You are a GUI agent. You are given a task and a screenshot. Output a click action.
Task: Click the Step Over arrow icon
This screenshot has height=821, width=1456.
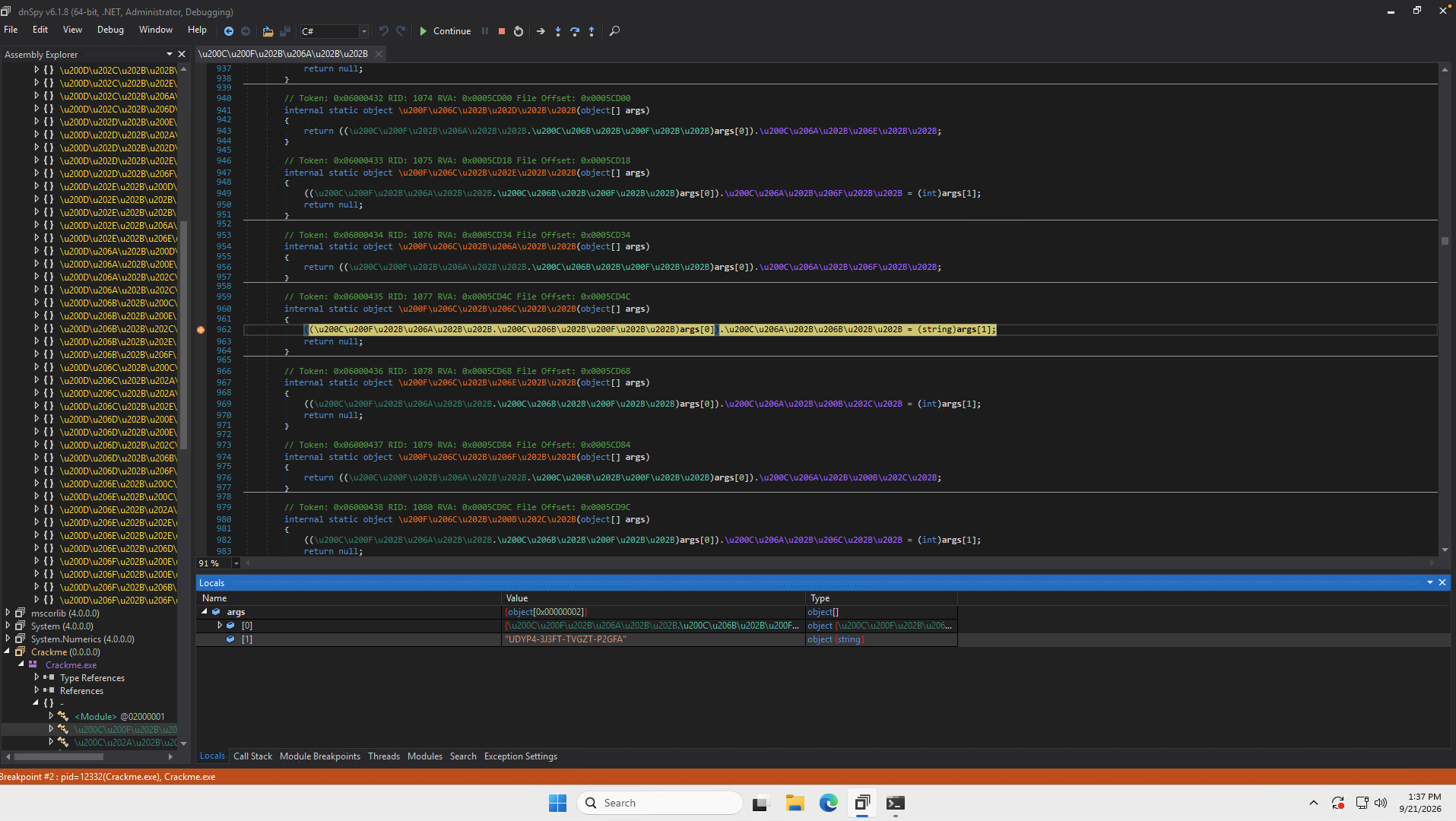click(575, 31)
